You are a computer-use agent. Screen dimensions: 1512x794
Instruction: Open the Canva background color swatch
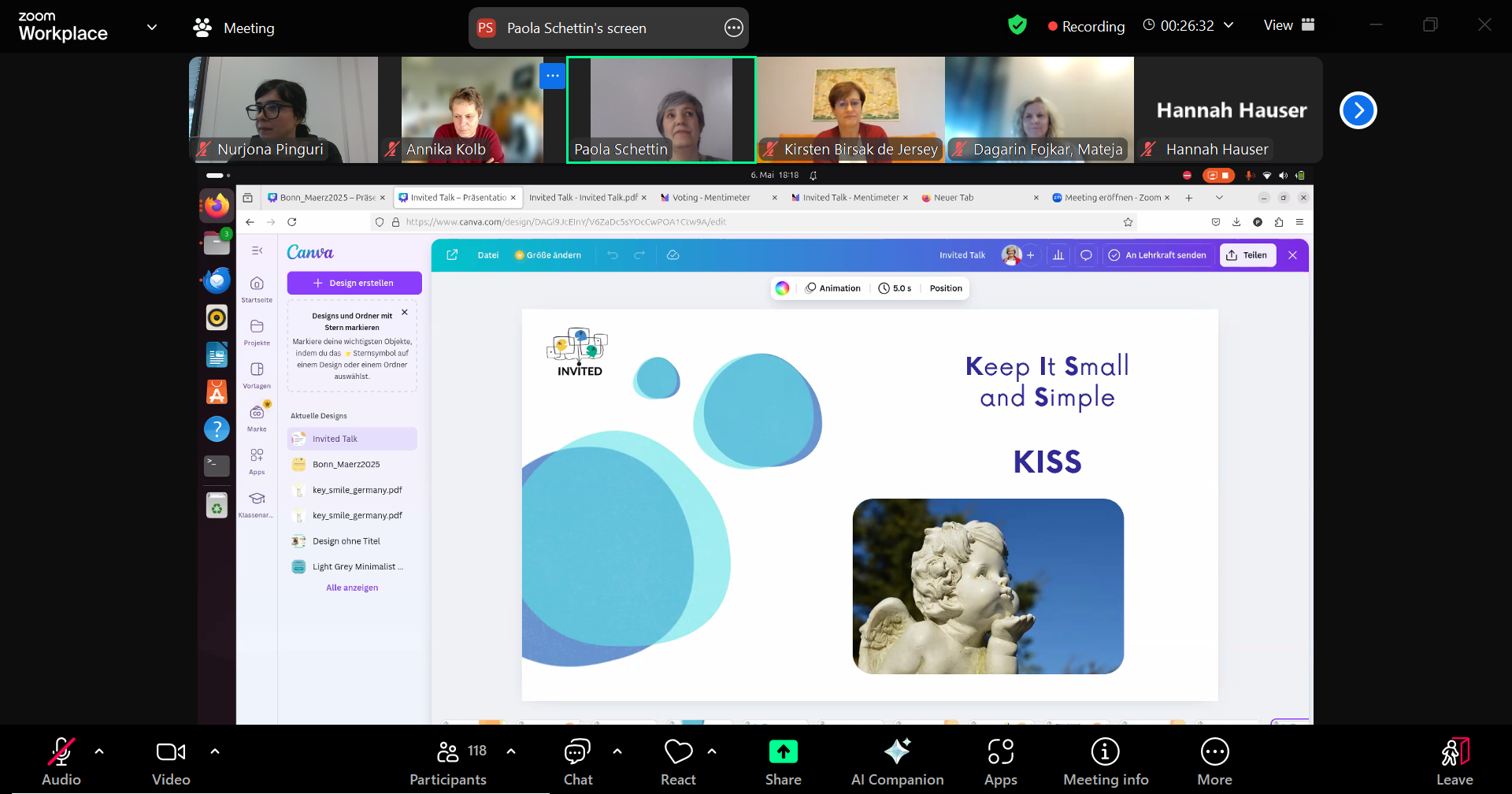(x=782, y=288)
